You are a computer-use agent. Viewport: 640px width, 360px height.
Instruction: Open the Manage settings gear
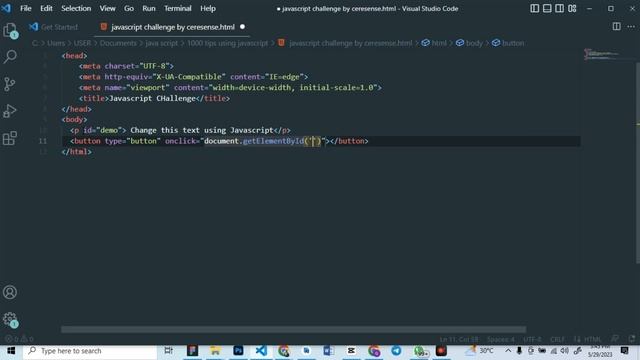[10, 319]
